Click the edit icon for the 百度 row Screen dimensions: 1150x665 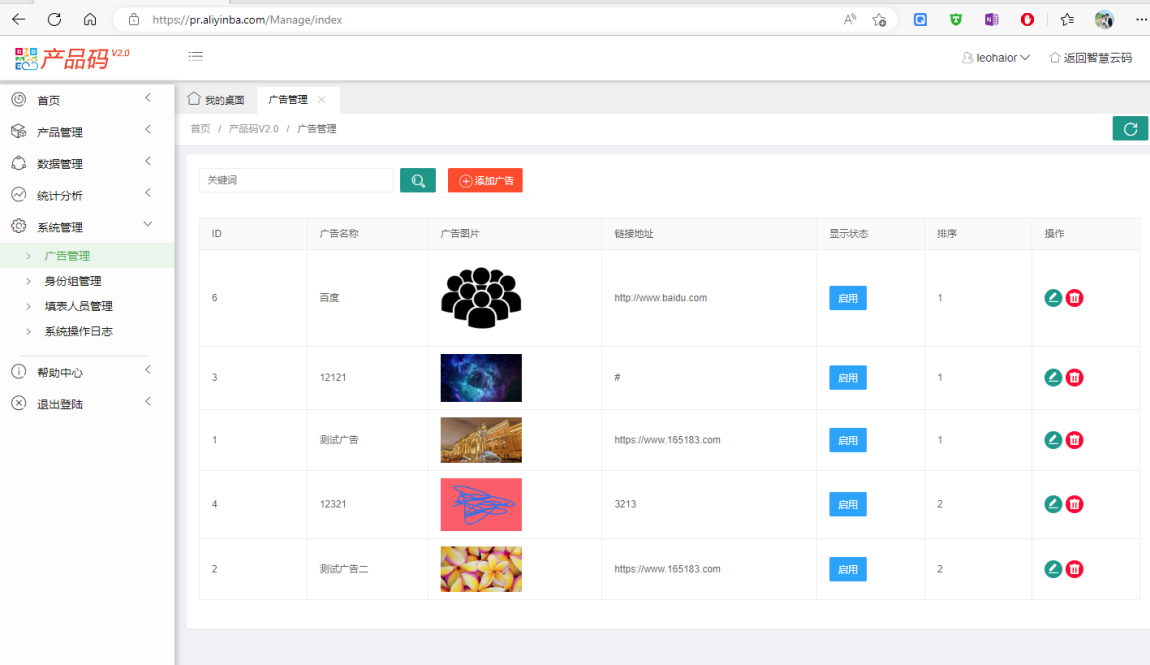pyautogui.click(x=1052, y=298)
